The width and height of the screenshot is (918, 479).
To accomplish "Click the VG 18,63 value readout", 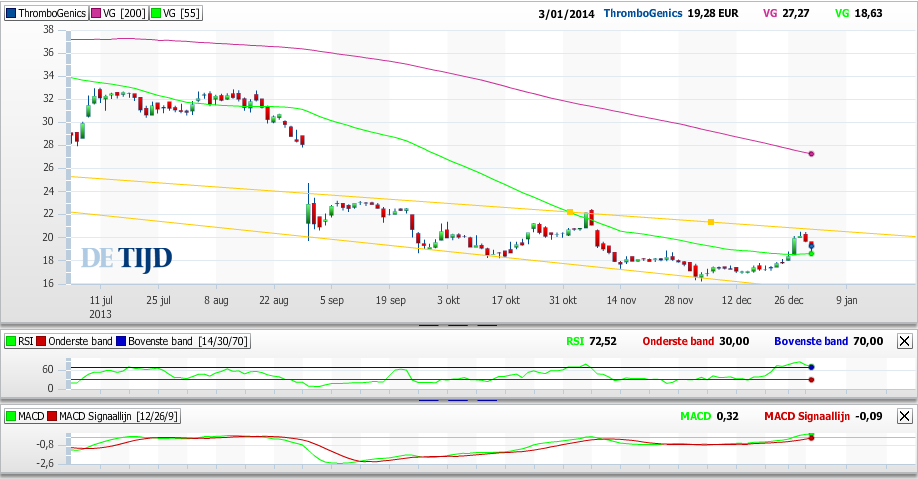I will click(858, 13).
